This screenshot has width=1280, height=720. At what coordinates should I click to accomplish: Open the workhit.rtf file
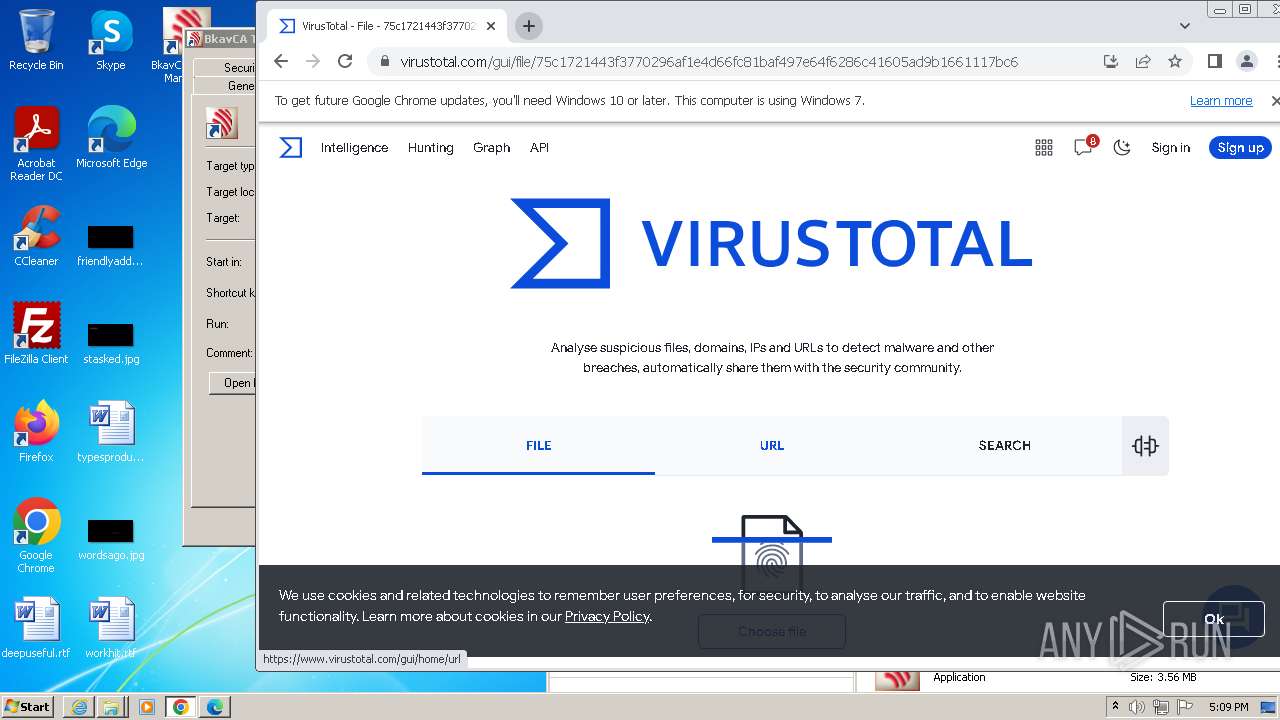[x=111, y=628]
